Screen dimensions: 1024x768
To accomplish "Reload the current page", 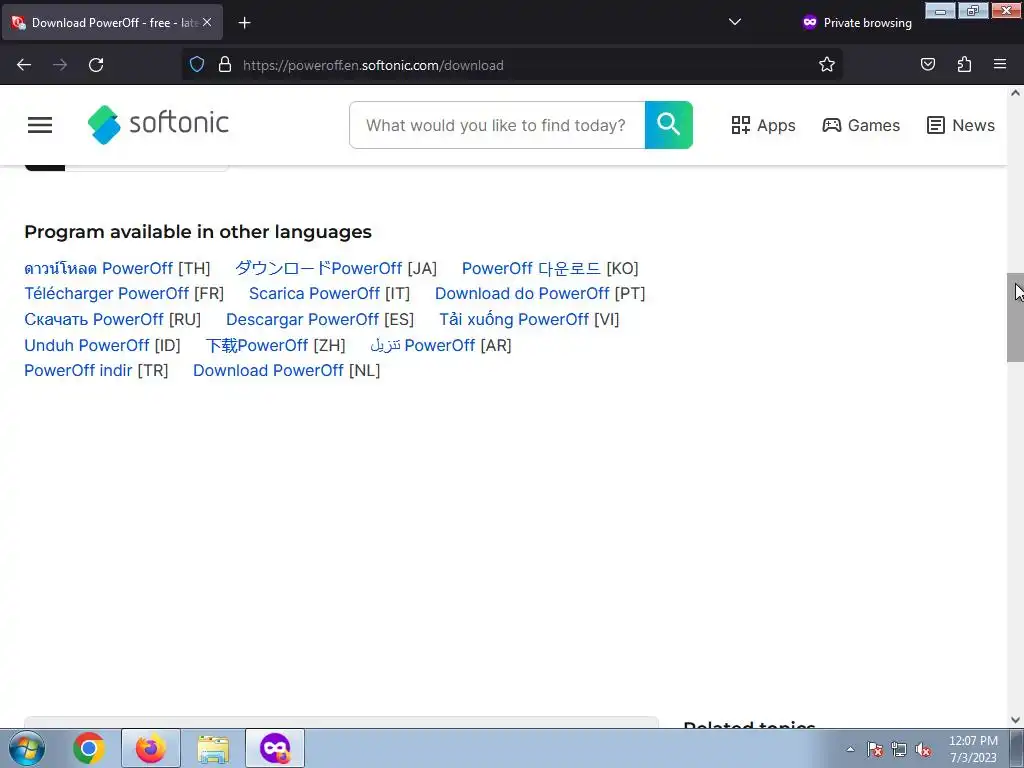I will [96, 65].
